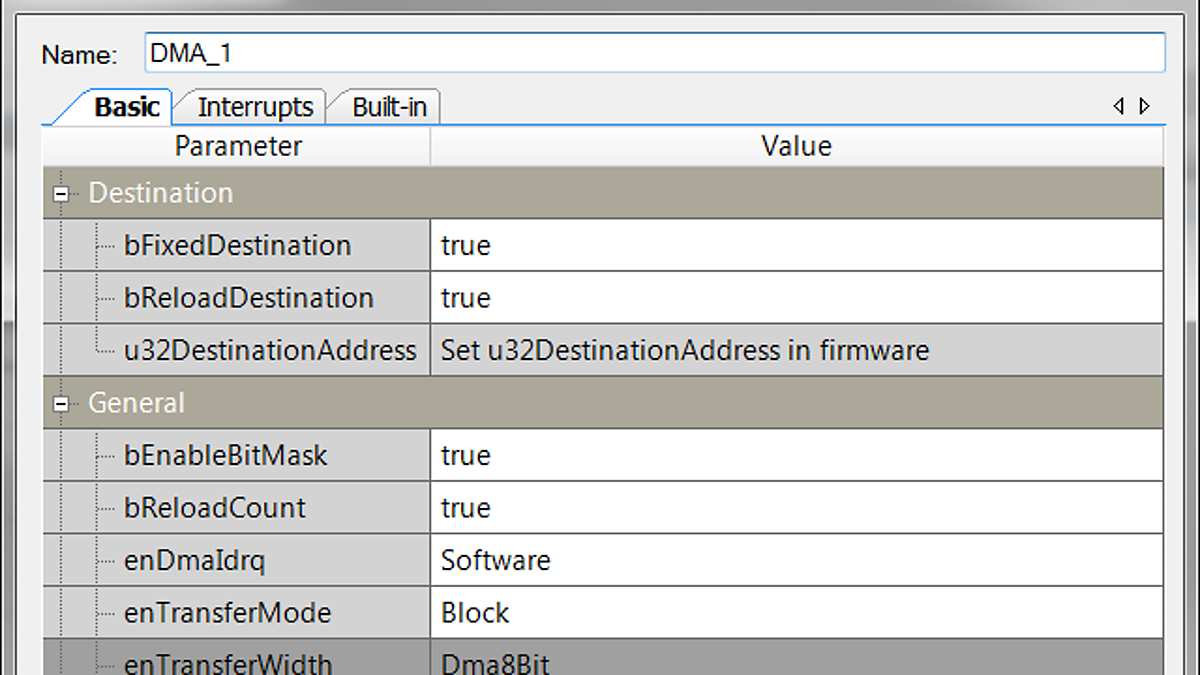
Task: Collapse the Destination parameter group
Action: click(x=62, y=192)
